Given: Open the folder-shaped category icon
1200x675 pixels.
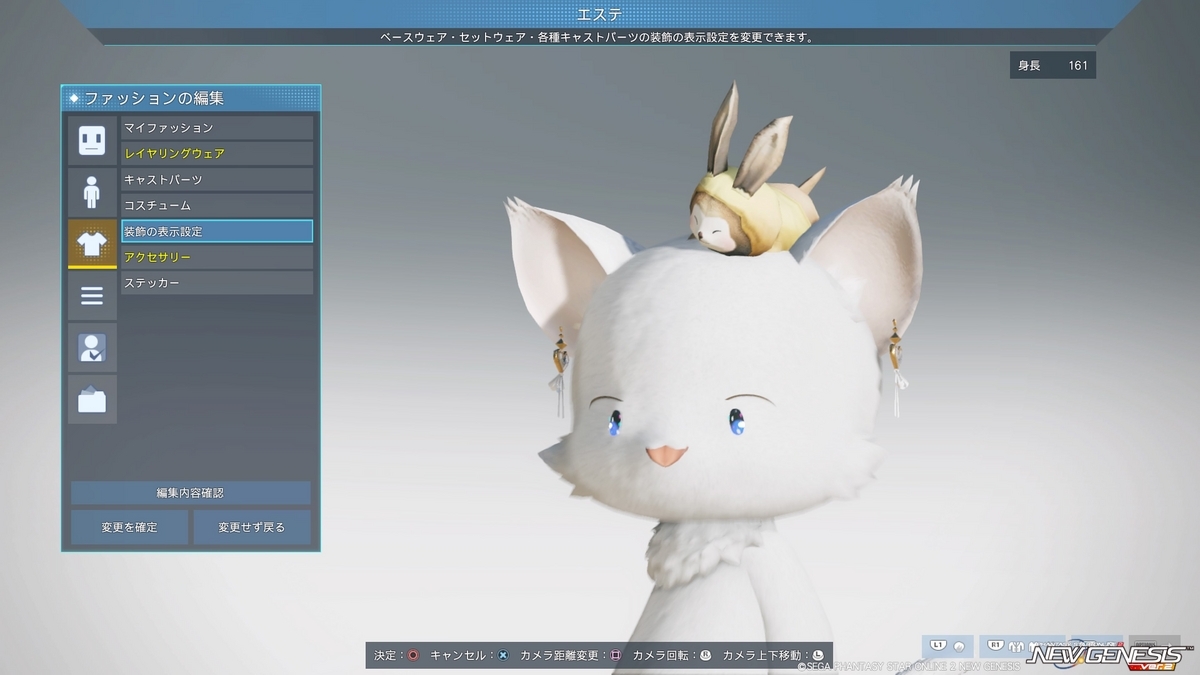Looking at the screenshot, I should (x=92, y=400).
